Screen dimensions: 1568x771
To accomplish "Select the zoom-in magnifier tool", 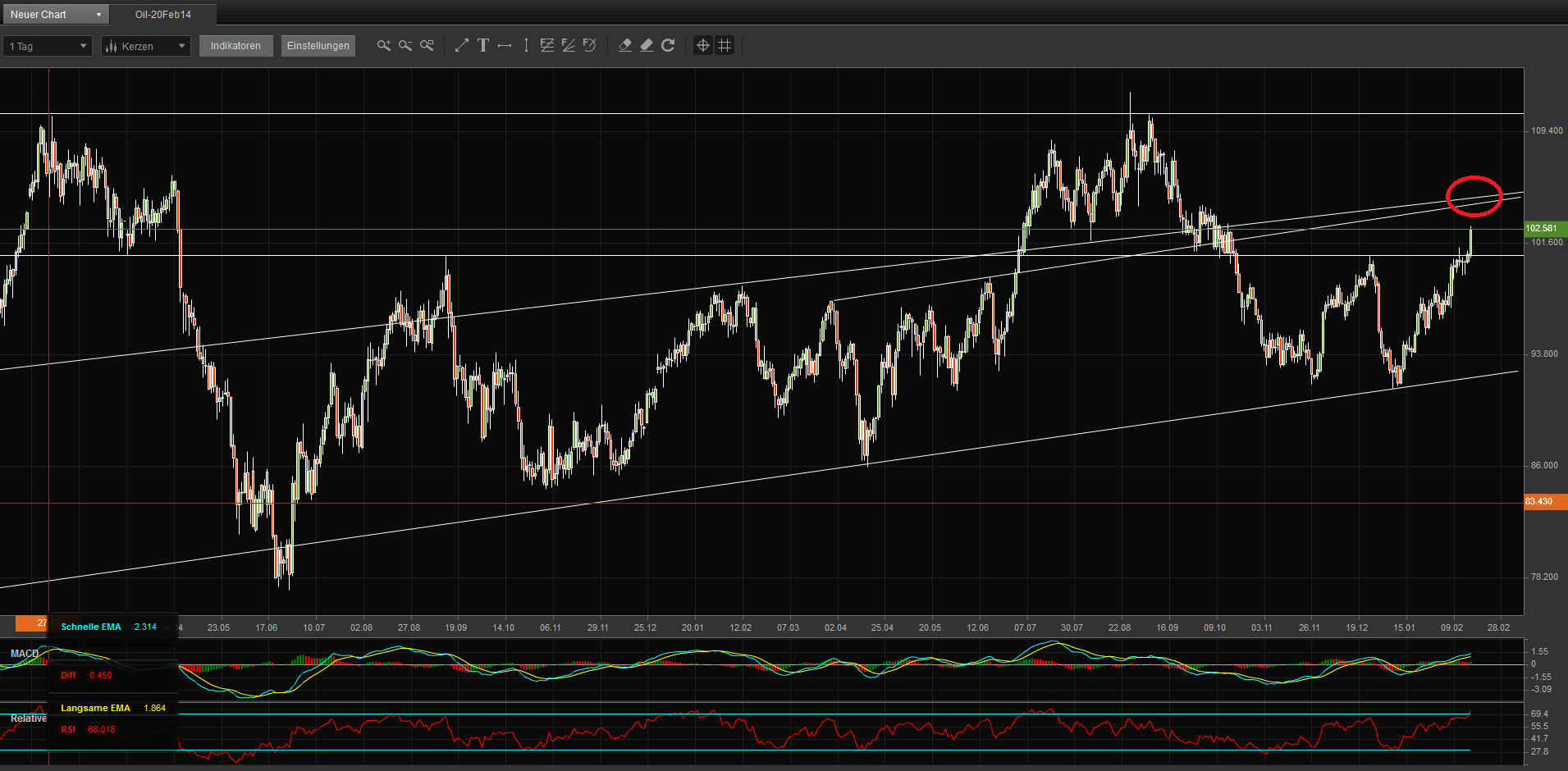I will pyautogui.click(x=383, y=46).
